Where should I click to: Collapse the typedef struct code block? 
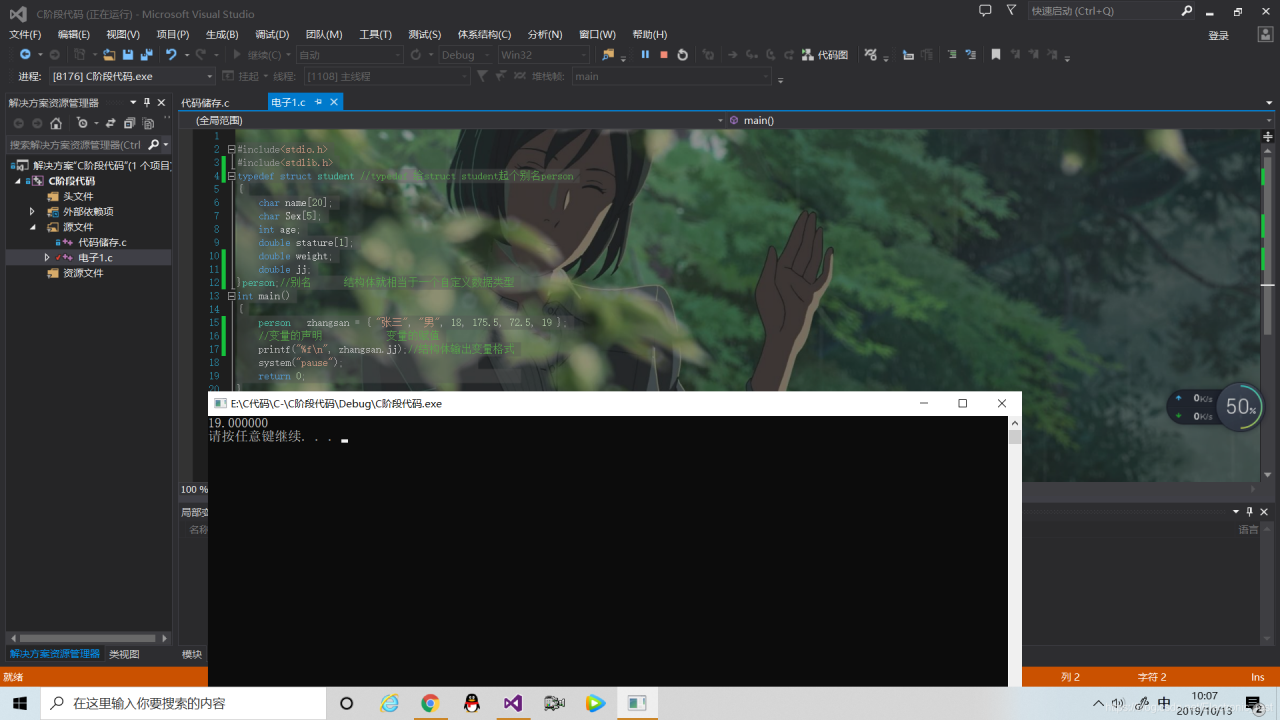pyautogui.click(x=232, y=176)
